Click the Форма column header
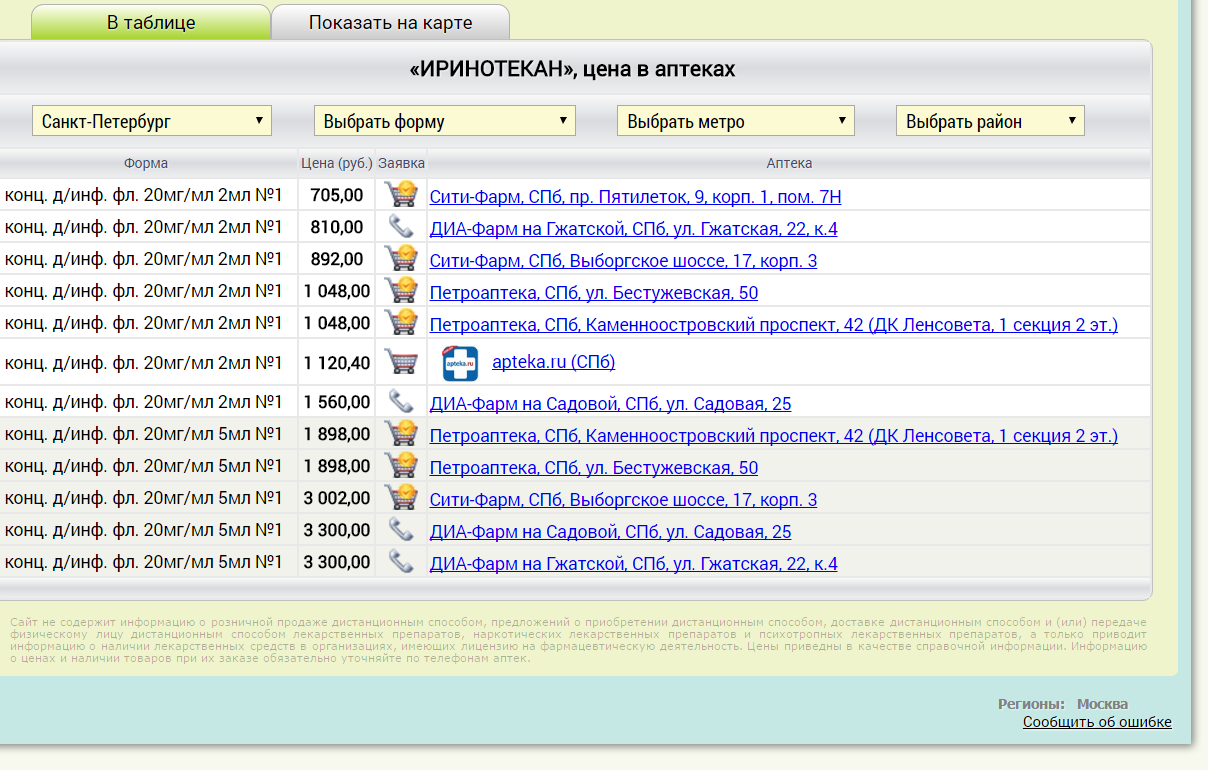1208x770 pixels. tap(146, 163)
